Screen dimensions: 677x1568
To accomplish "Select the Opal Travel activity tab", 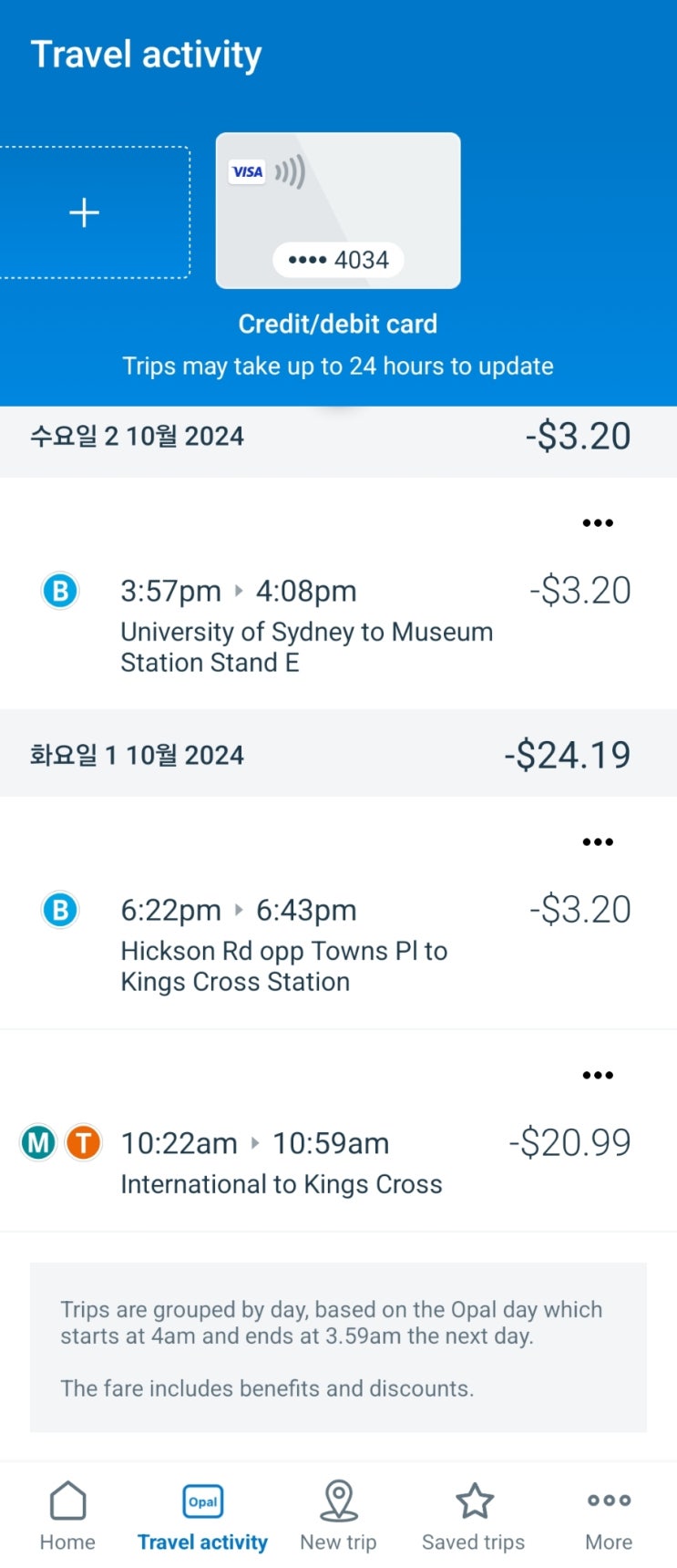I will 202,1502.
